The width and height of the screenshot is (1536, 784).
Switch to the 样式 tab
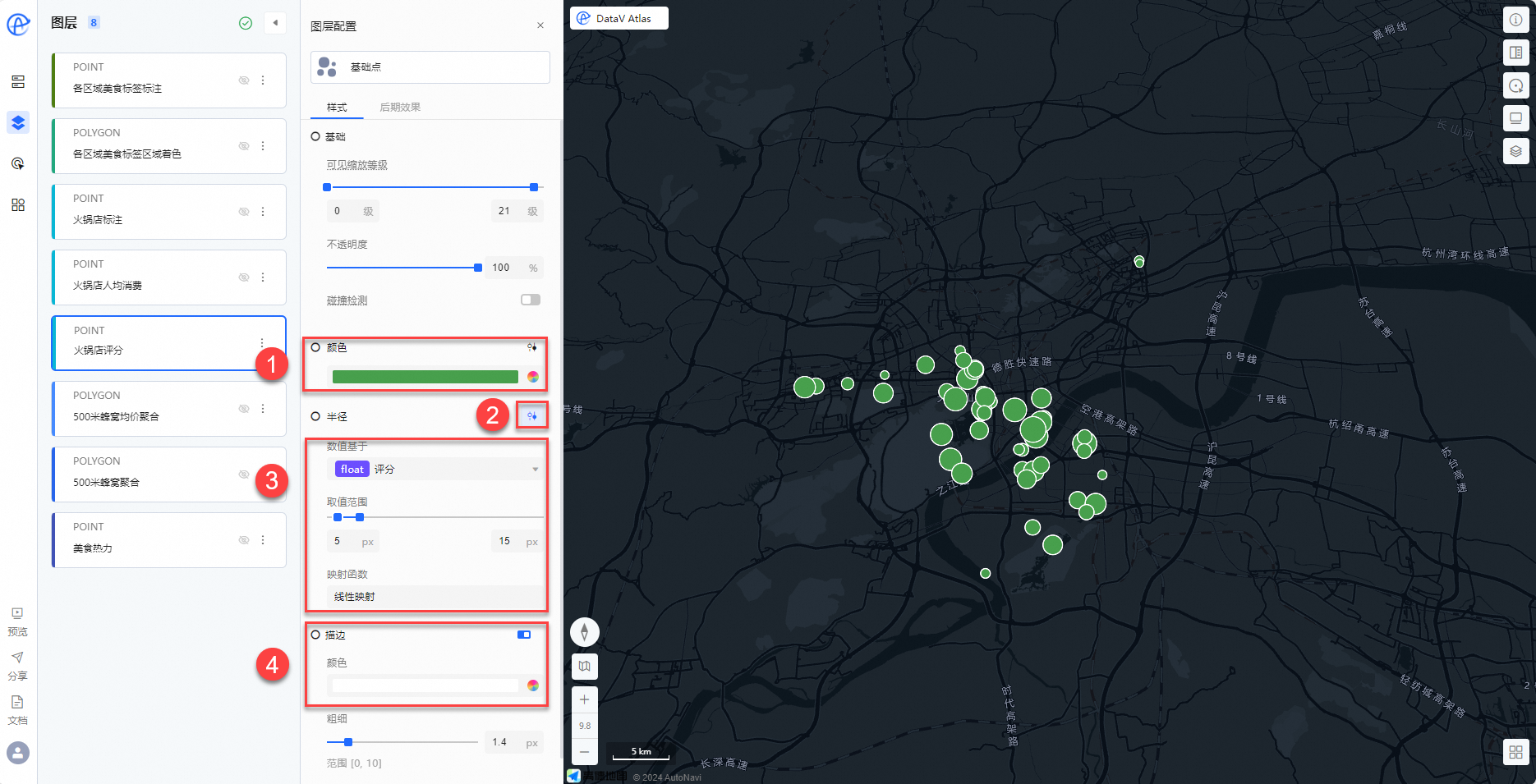click(x=337, y=108)
